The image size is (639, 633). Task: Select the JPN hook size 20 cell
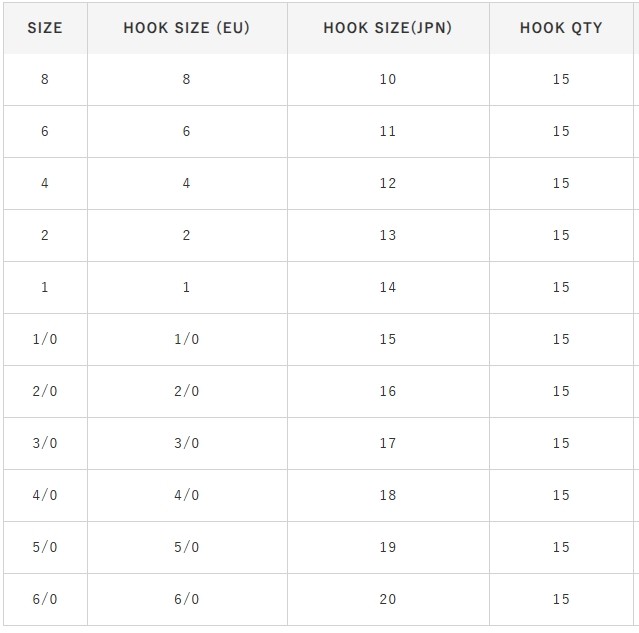[388, 599]
